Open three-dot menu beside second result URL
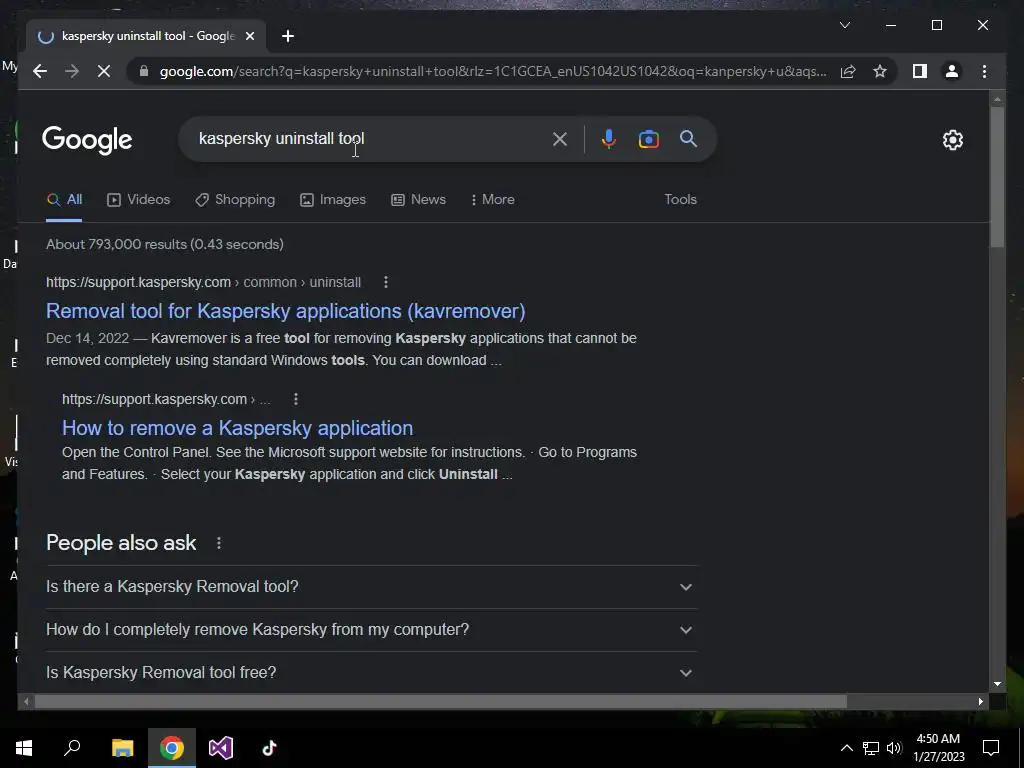 coord(296,399)
